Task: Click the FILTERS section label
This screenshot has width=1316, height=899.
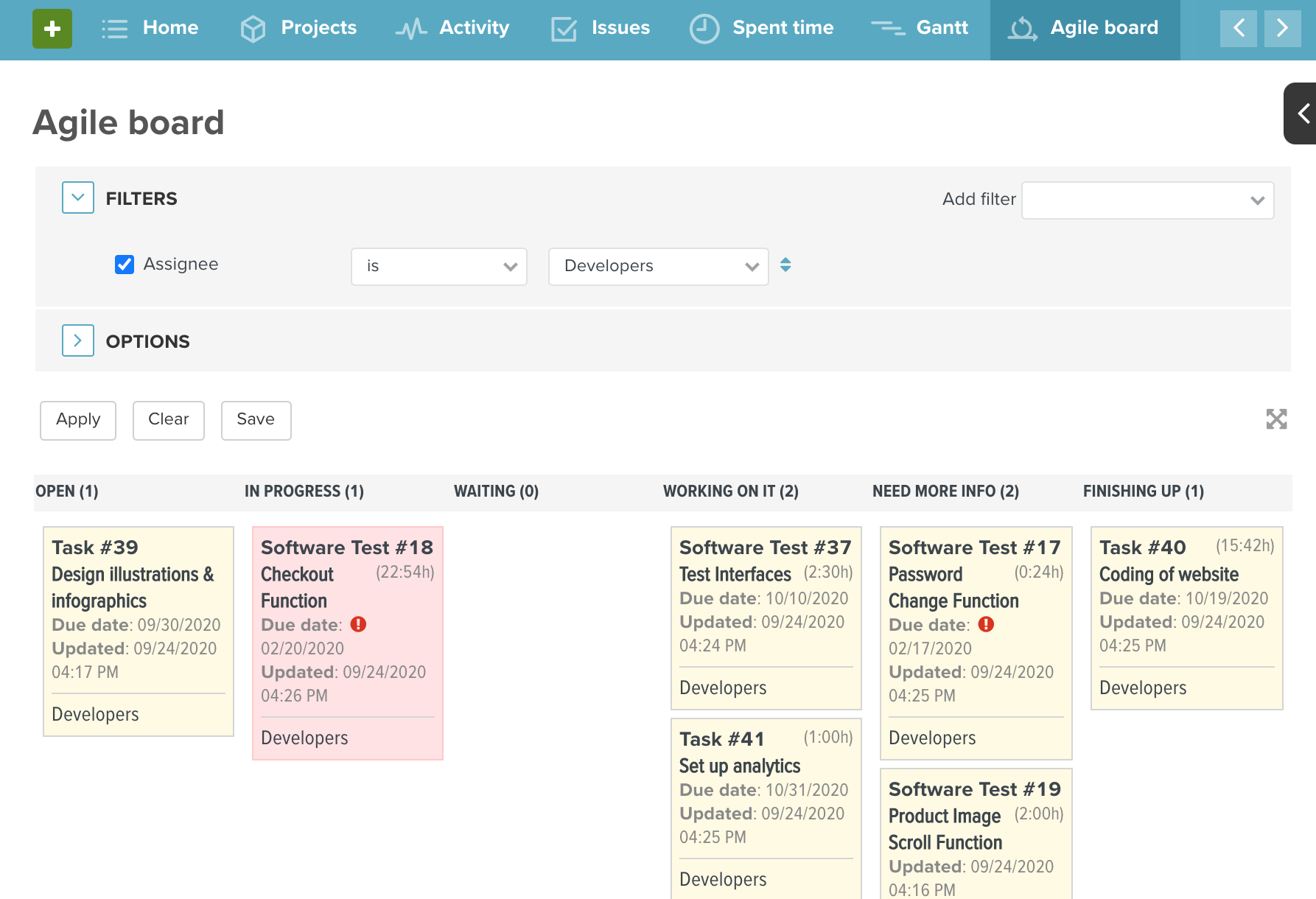Action: point(141,198)
